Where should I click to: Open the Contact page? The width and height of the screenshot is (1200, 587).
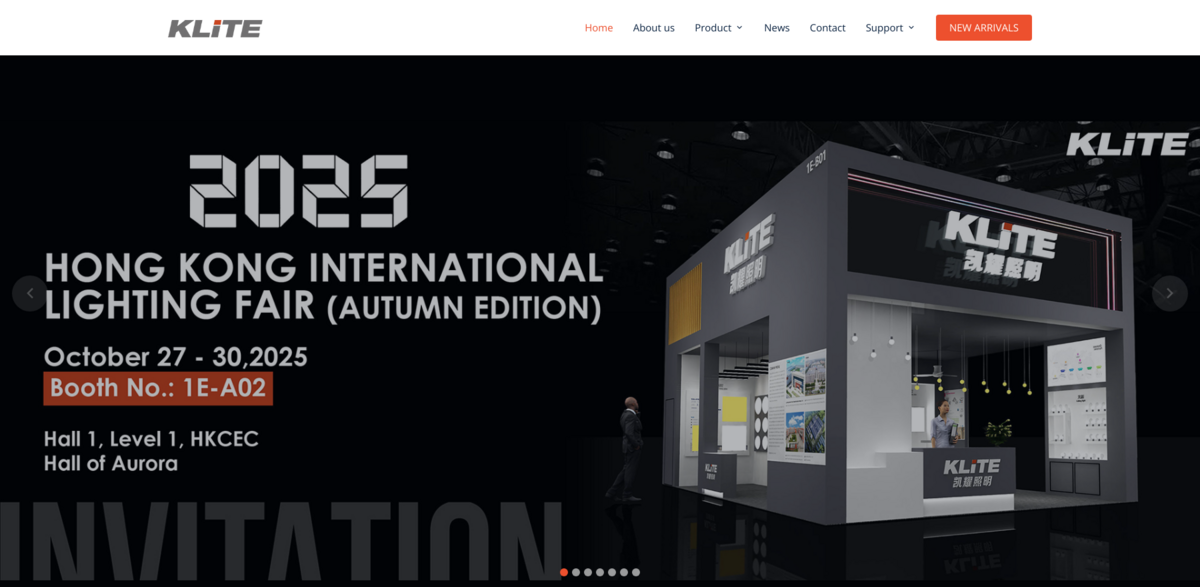click(x=827, y=27)
